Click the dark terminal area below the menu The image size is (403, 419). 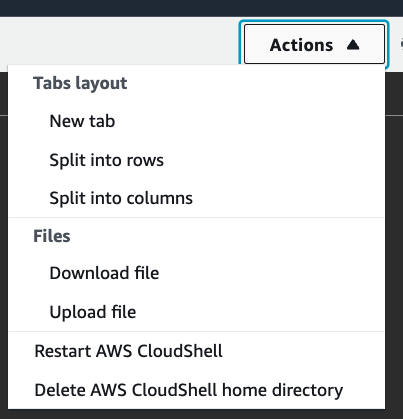coord(201,414)
